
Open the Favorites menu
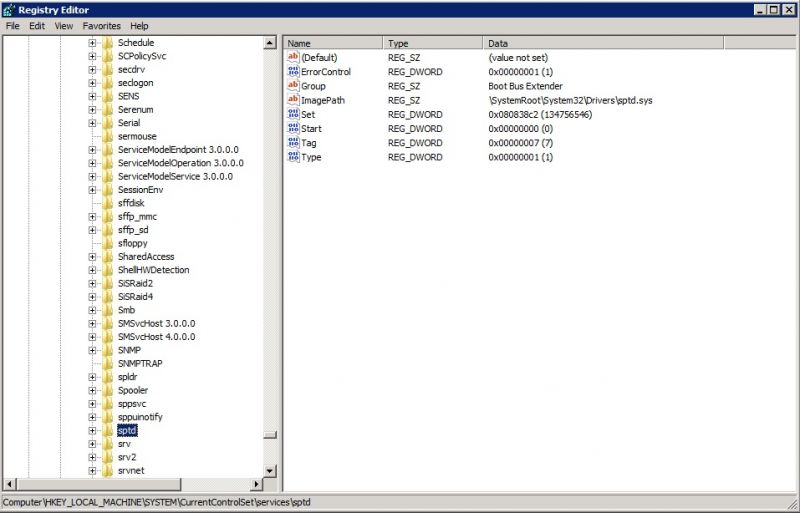click(x=101, y=25)
